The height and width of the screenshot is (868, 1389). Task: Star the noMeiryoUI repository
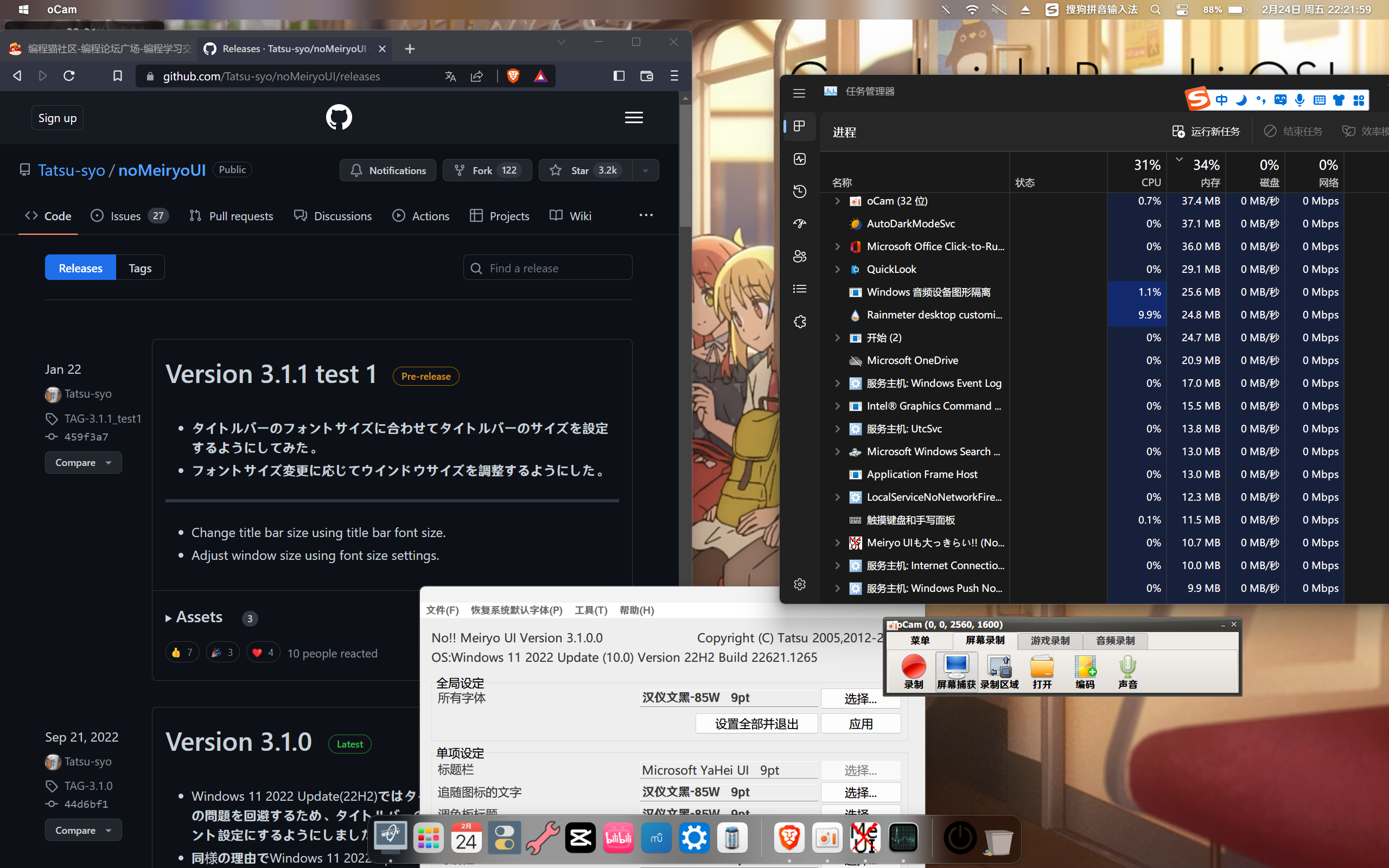(585, 170)
